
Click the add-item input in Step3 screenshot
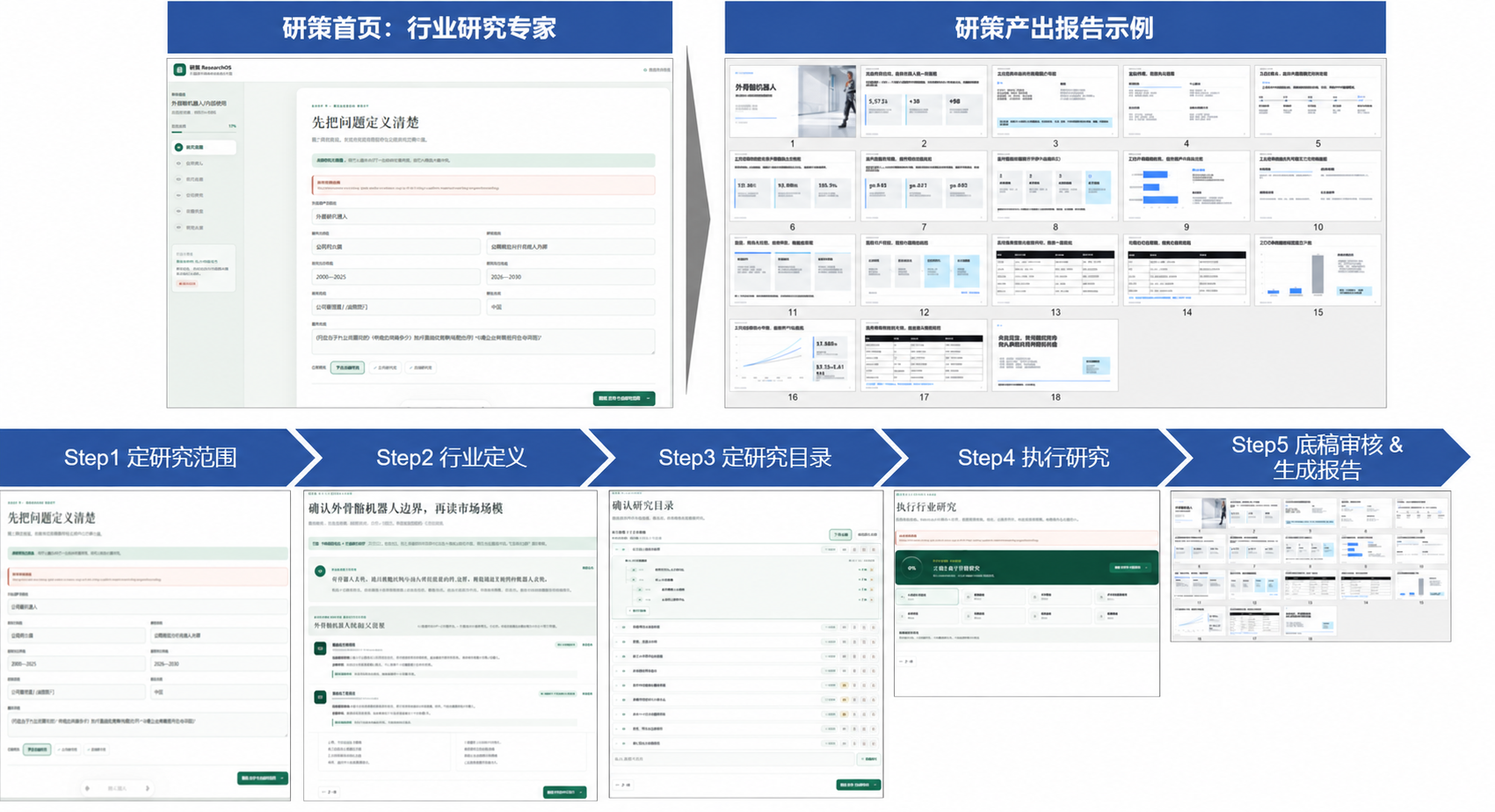(x=734, y=758)
